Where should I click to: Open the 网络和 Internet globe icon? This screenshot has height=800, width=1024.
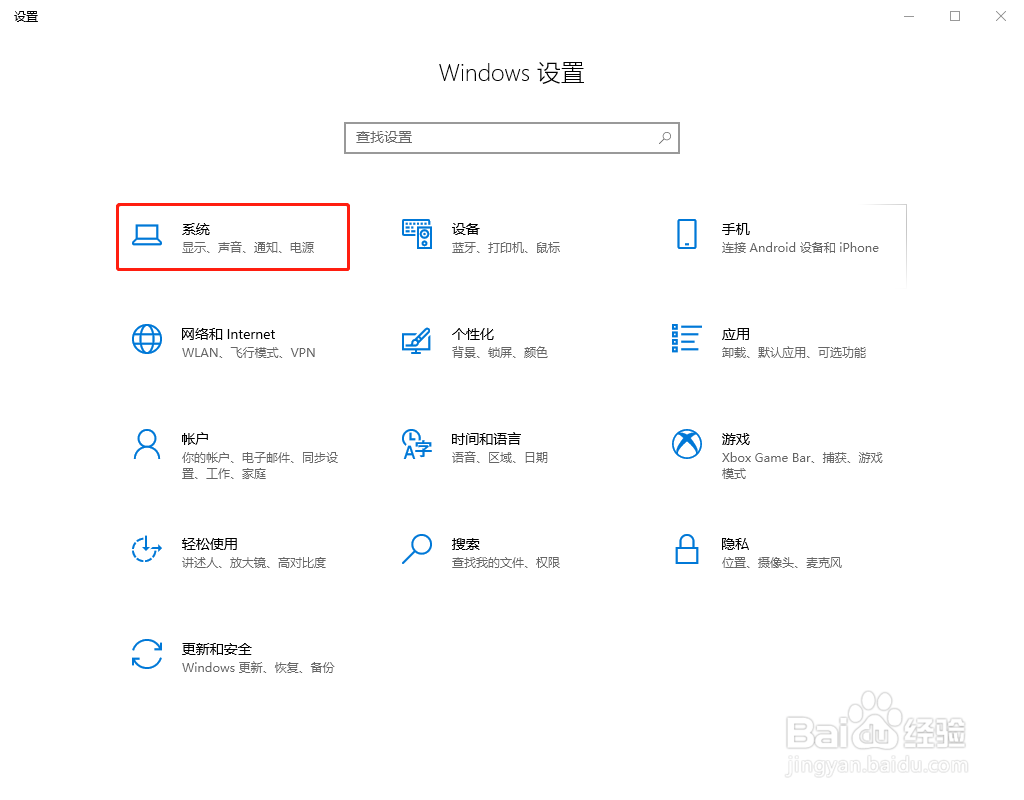tap(147, 339)
